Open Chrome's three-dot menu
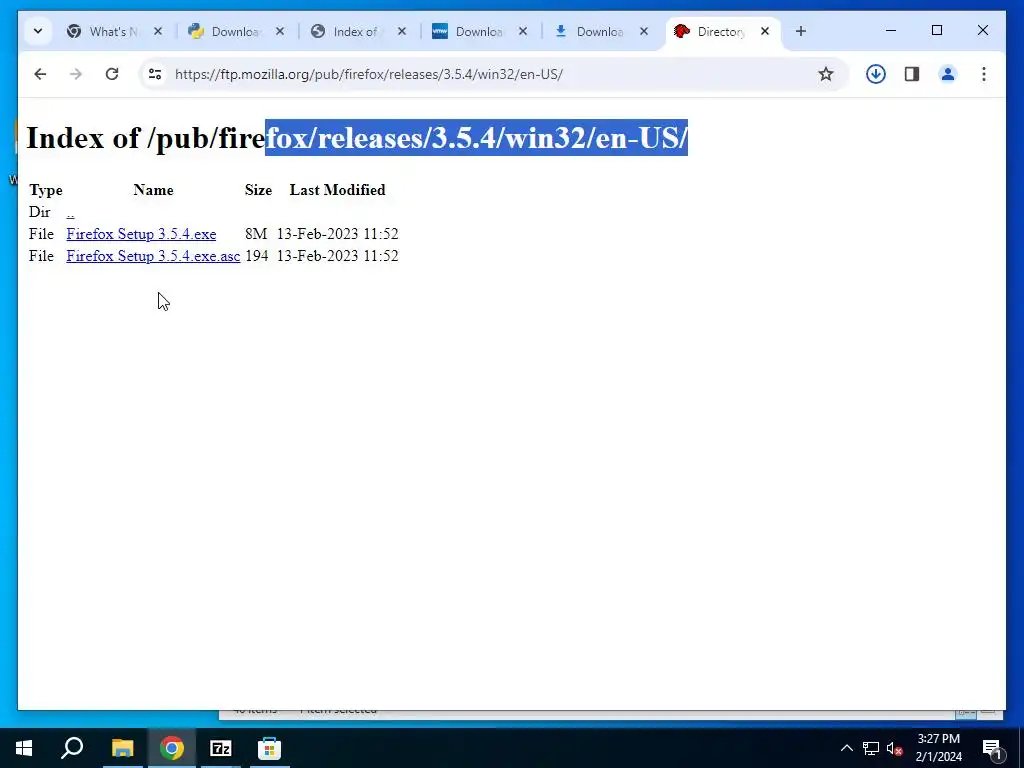 coord(984,74)
